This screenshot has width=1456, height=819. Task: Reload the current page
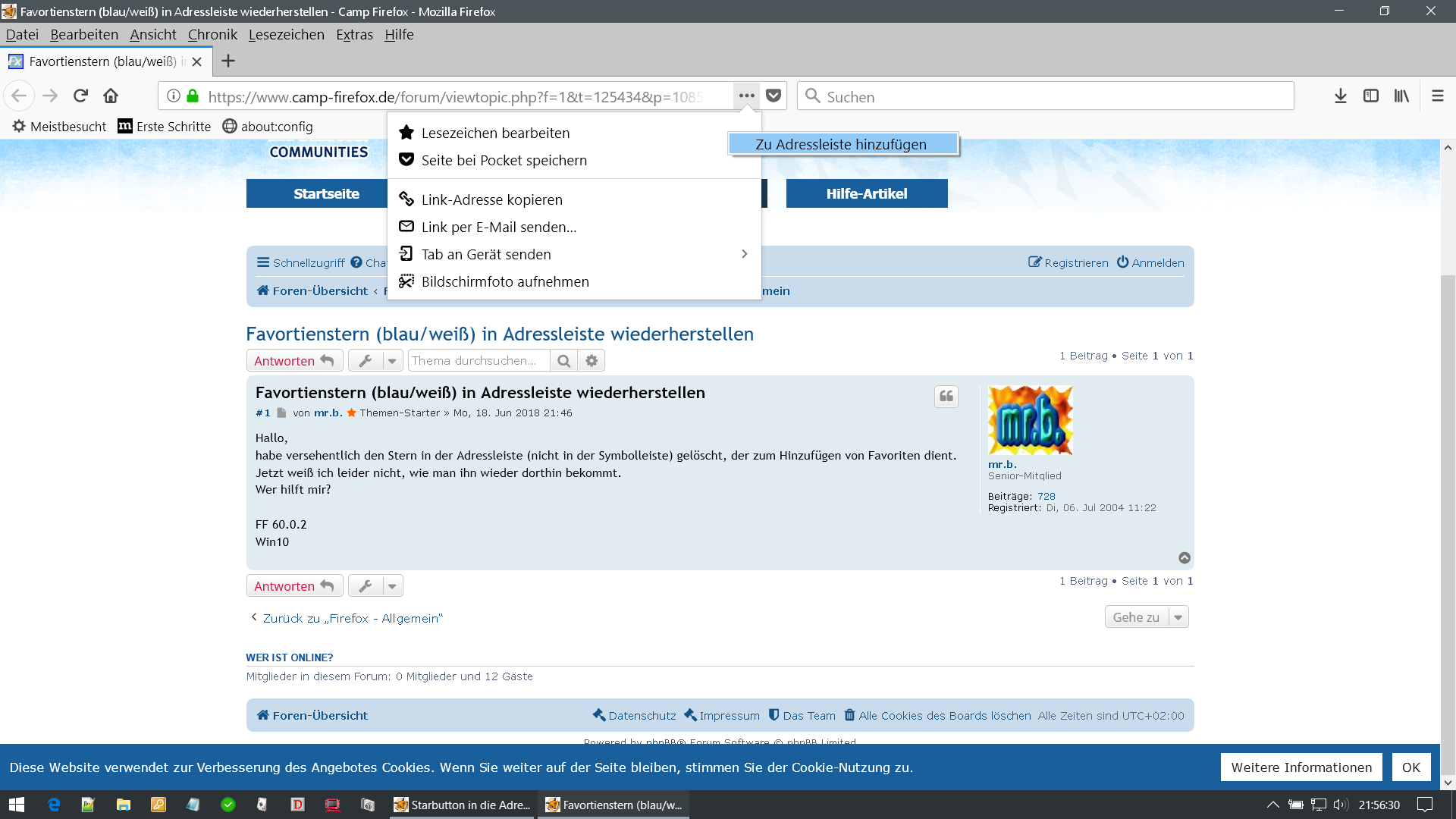[x=80, y=96]
